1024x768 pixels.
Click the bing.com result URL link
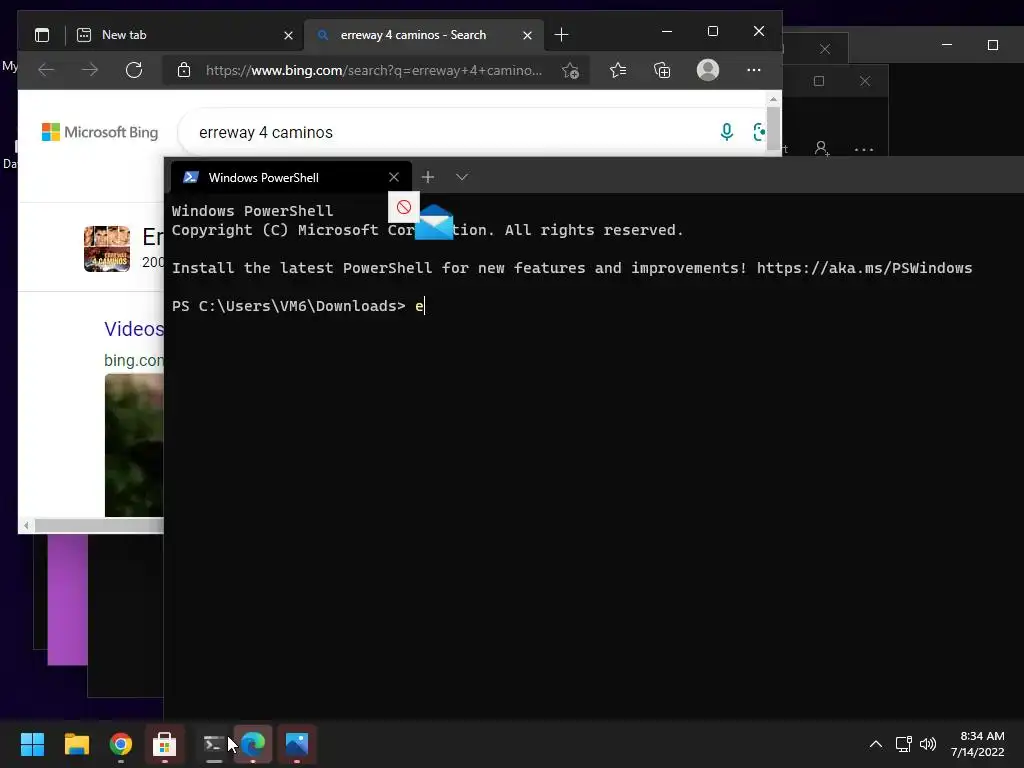pyautogui.click(x=134, y=360)
